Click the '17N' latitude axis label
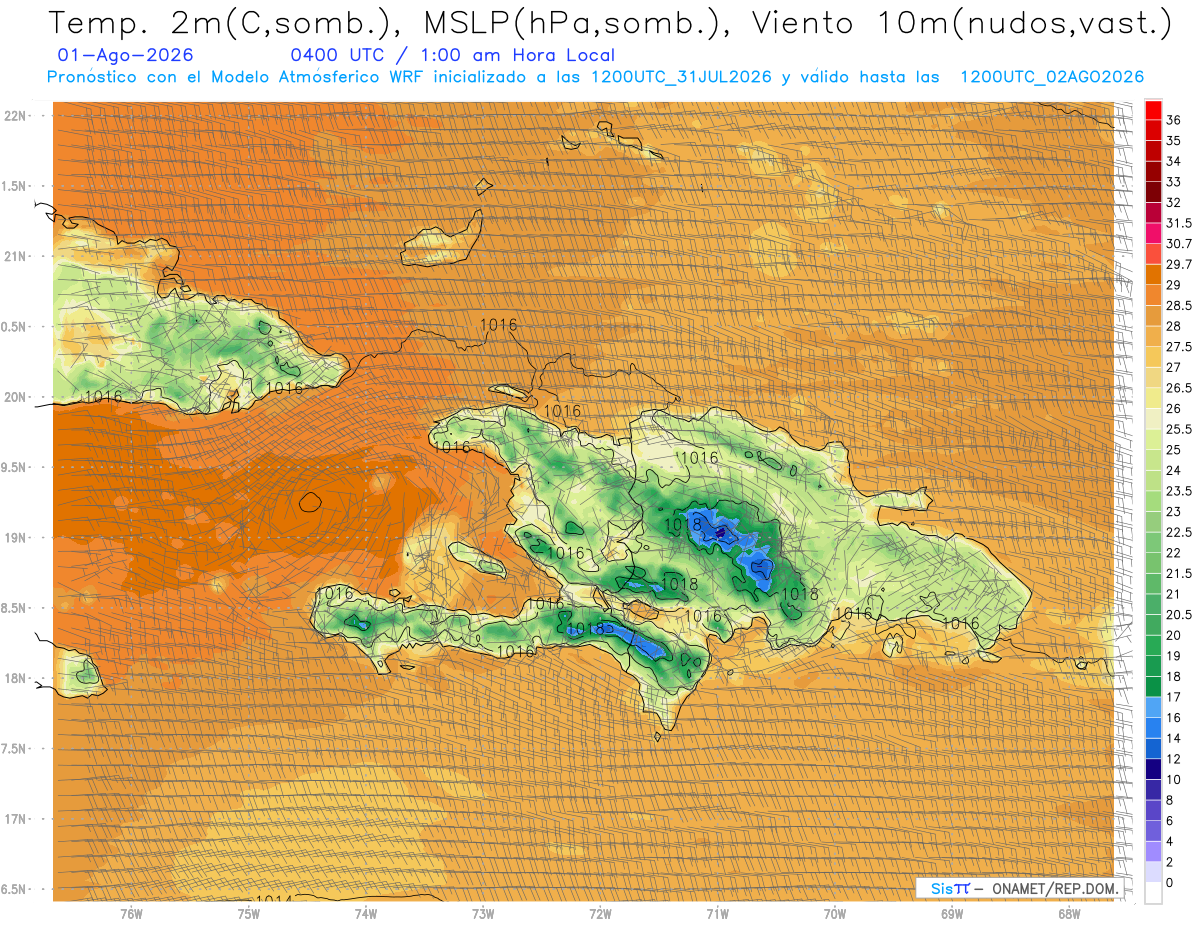Image resolution: width=1200 pixels, height=927 pixels. (15, 820)
